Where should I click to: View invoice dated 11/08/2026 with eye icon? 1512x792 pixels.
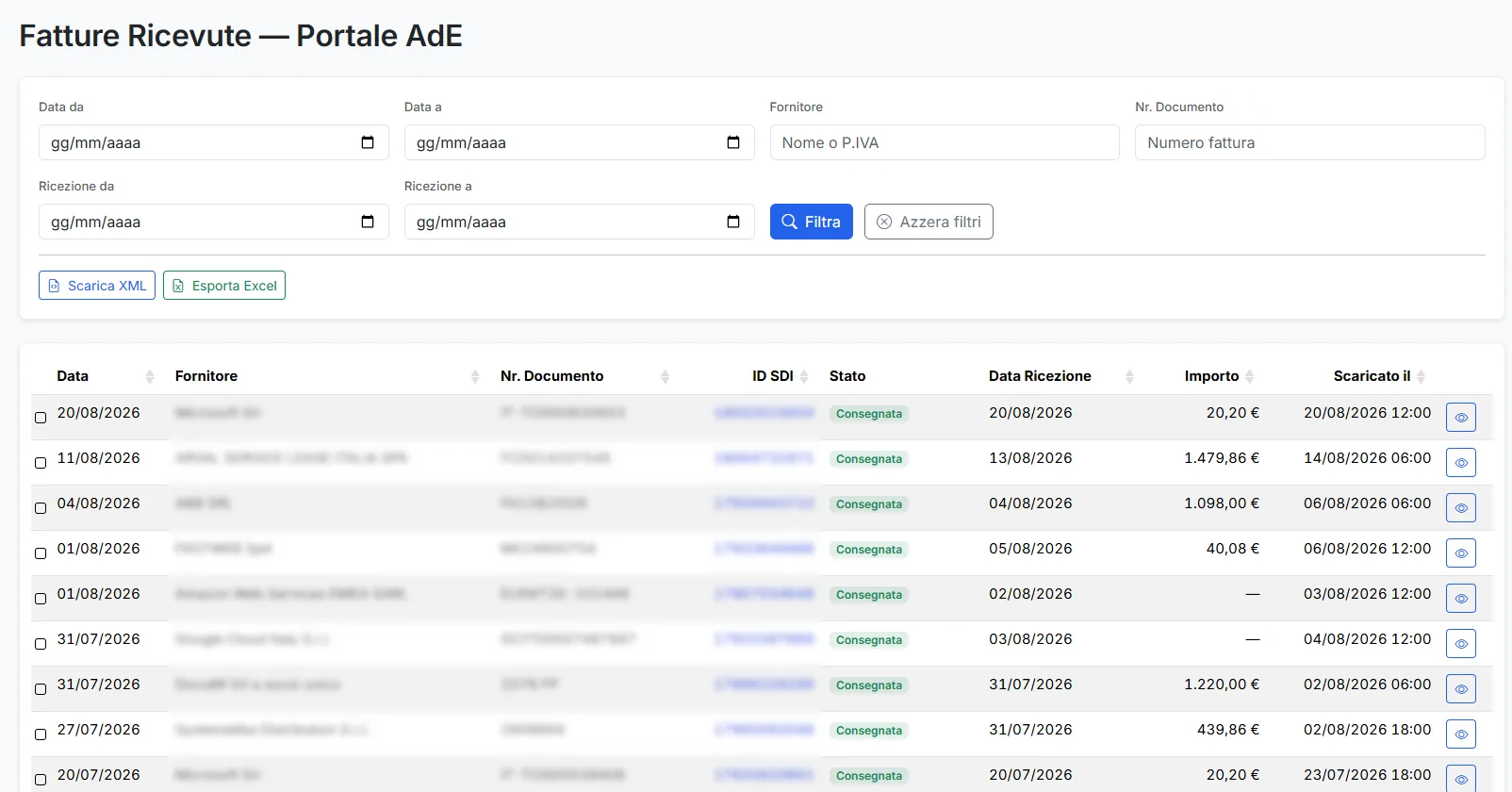pos(1461,463)
